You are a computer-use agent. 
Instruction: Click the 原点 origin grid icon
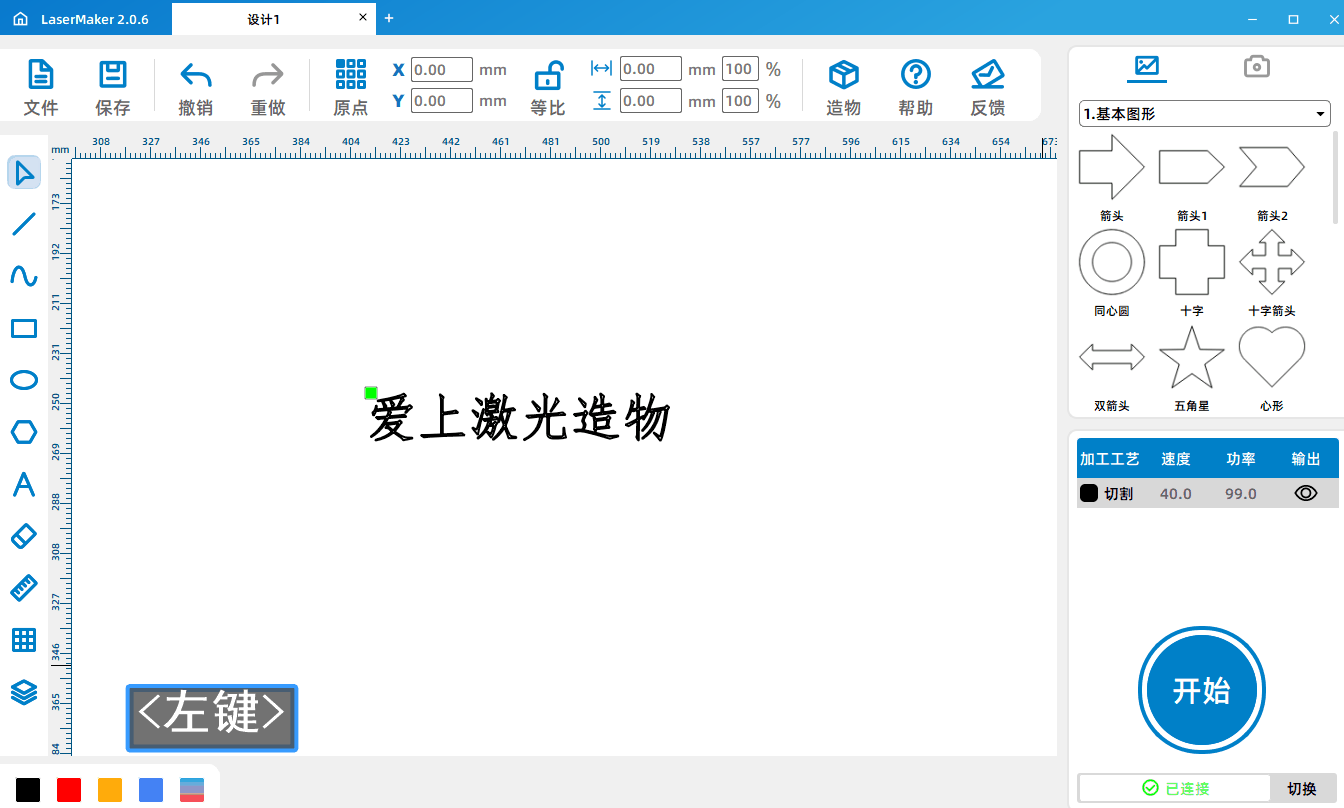[351, 87]
